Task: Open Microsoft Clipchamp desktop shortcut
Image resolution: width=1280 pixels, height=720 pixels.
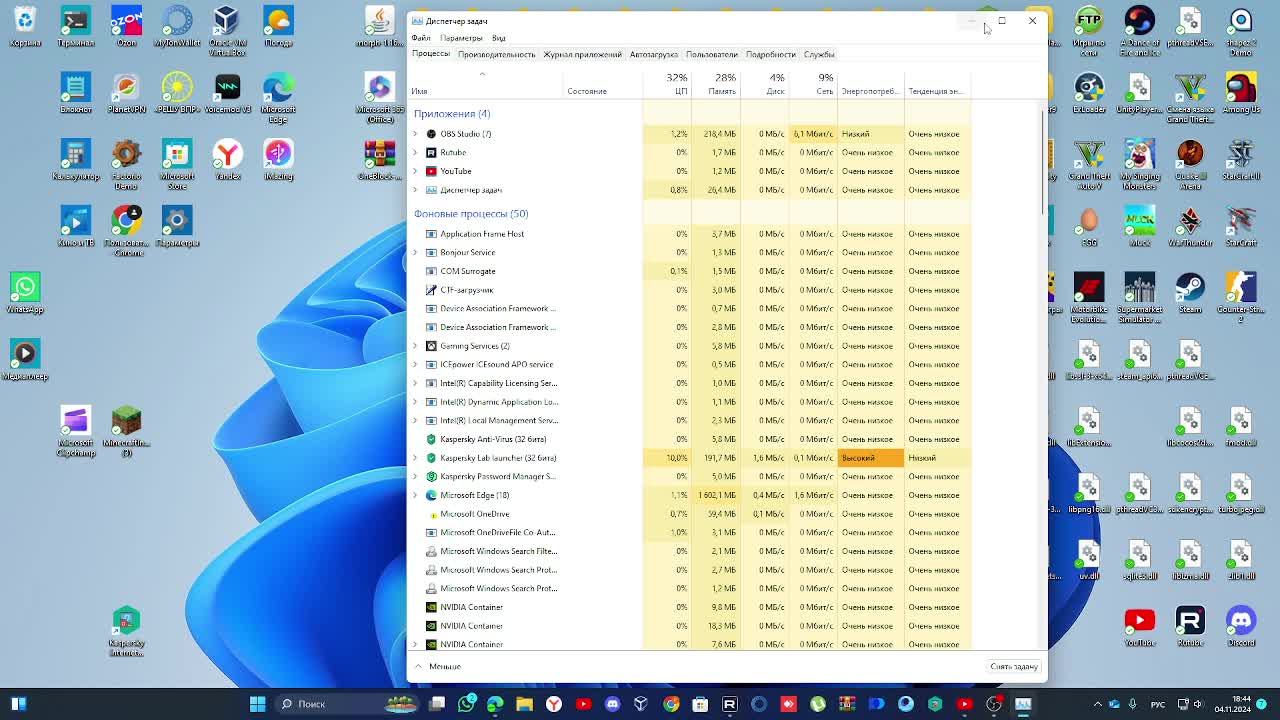Action: (x=76, y=430)
